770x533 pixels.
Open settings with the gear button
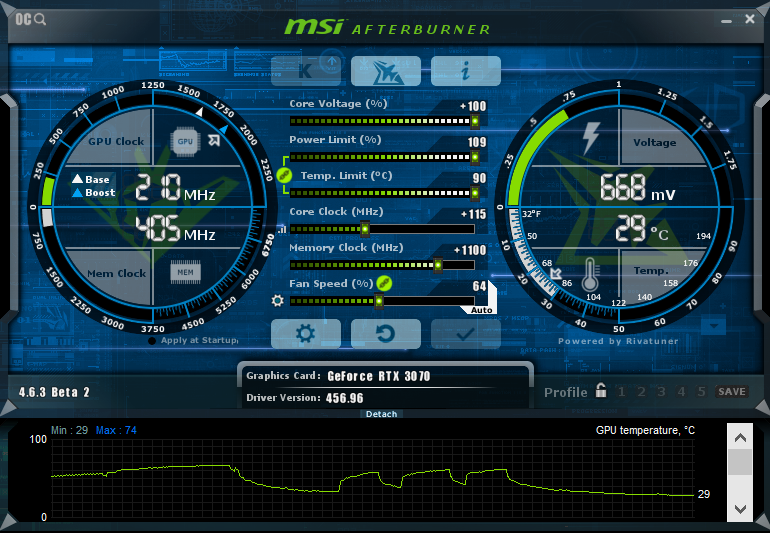point(305,334)
